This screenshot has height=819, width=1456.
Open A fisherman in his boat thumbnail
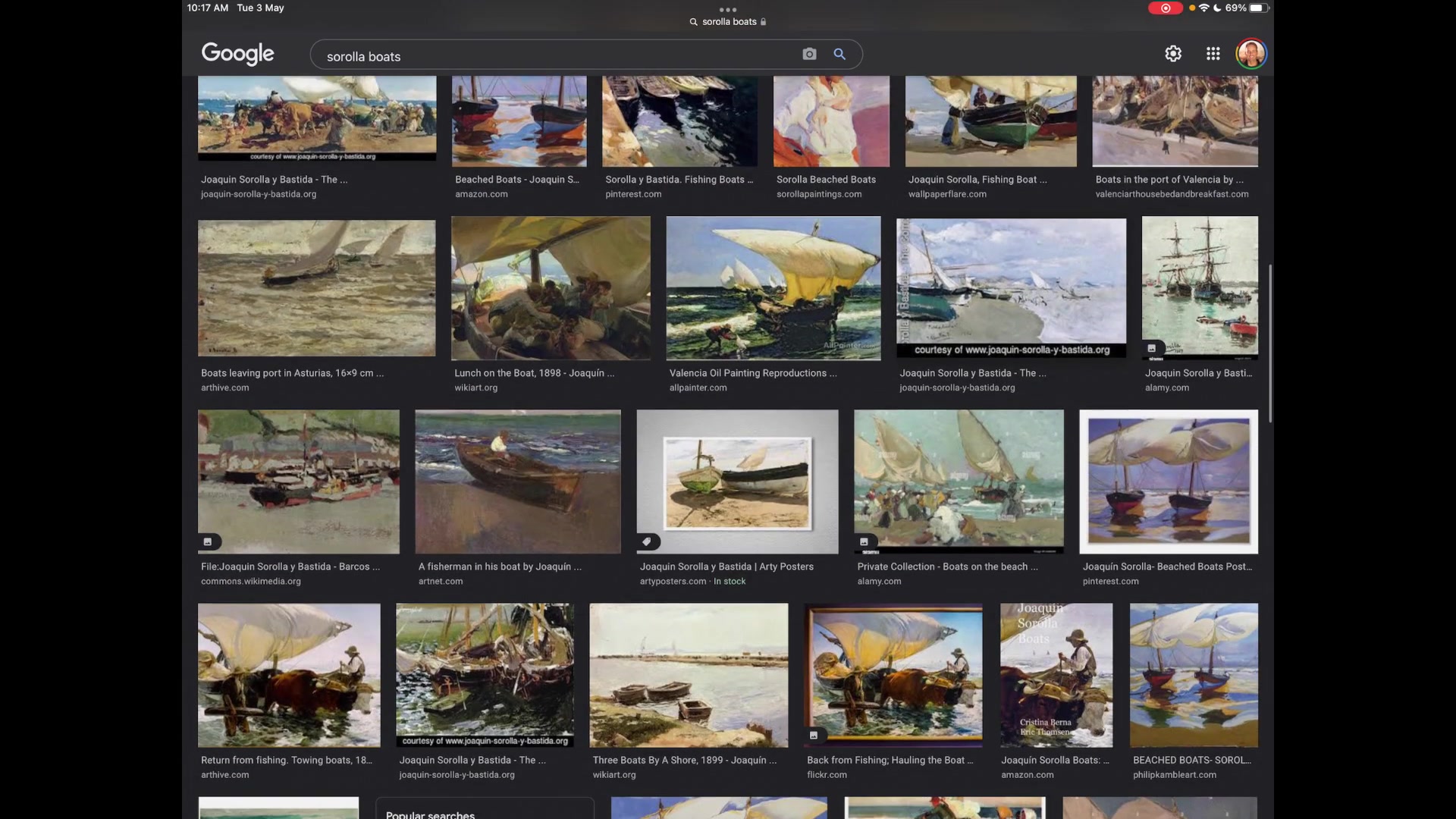pos(518,482)
